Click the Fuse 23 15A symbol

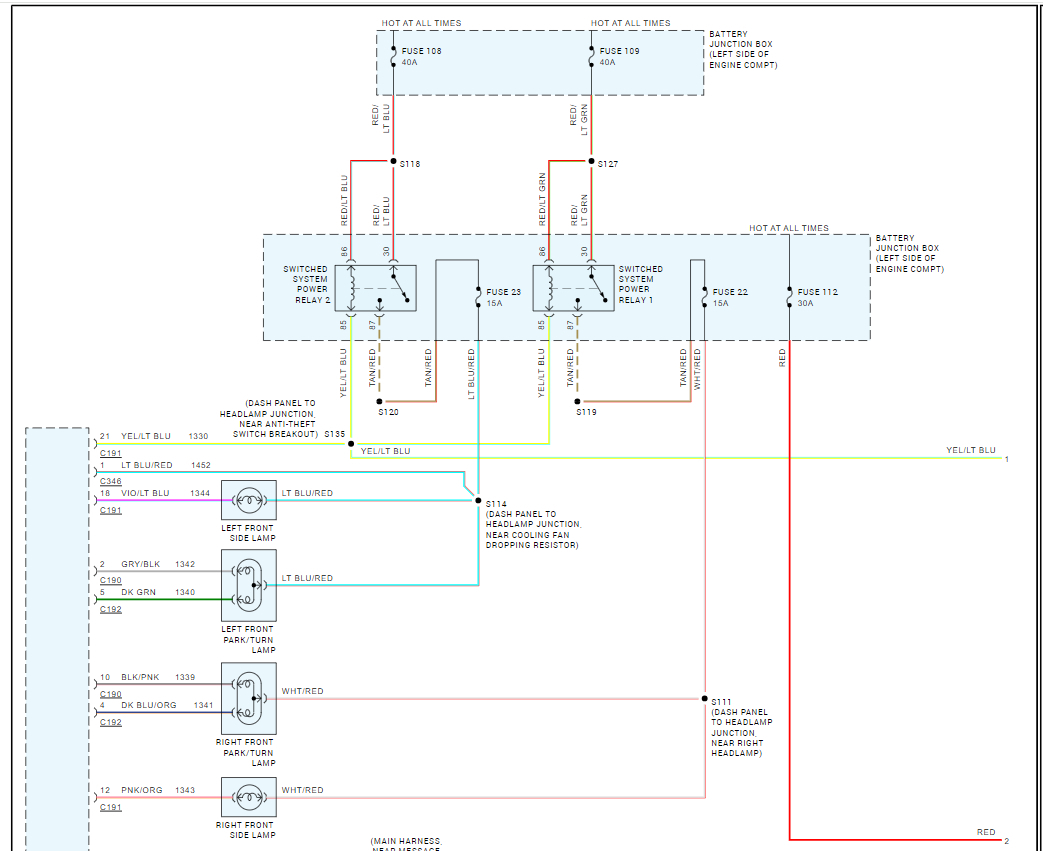tap(478, 297)
